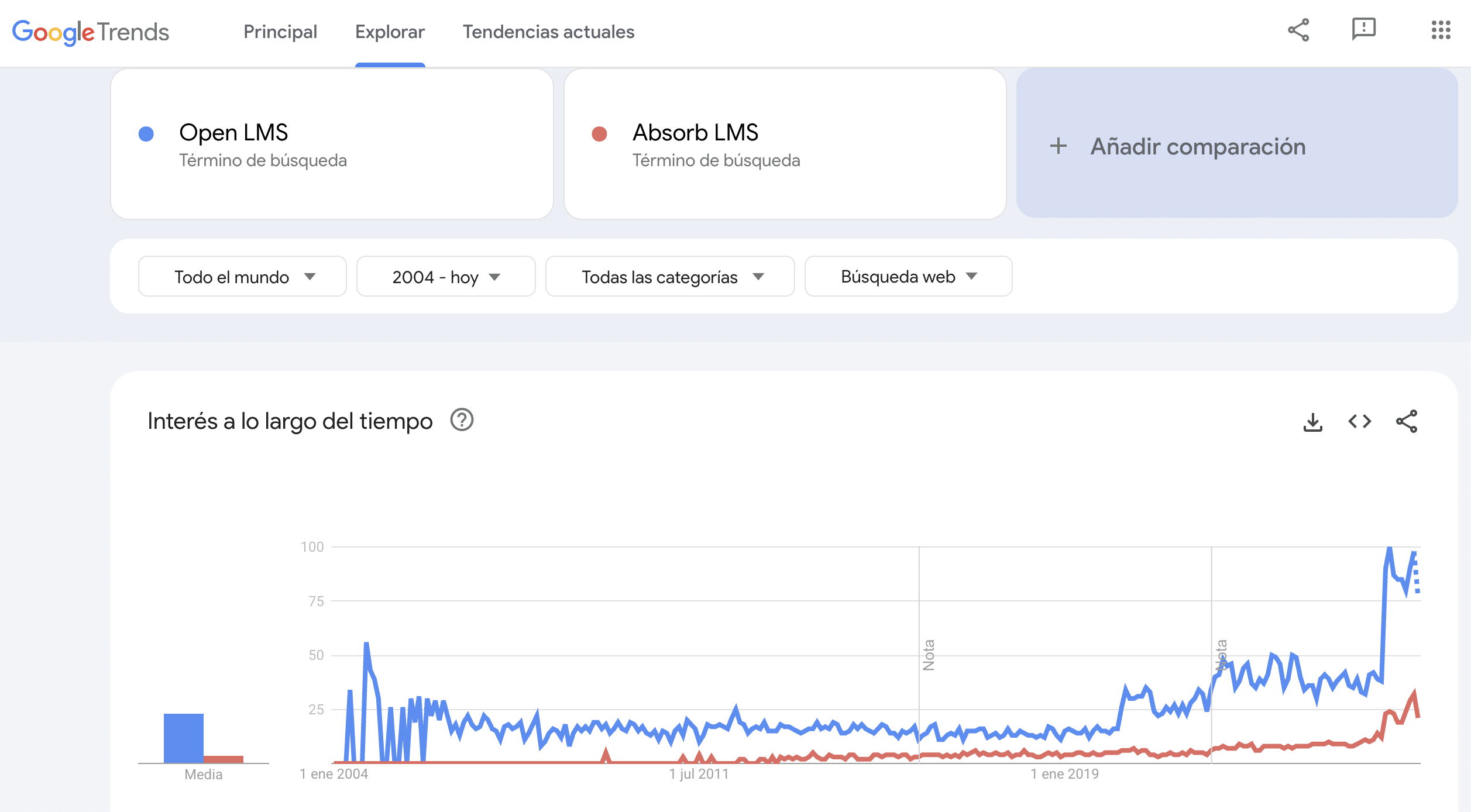Click the Absorb LMS search term card
1471x812 pixels.
(784, 144)
